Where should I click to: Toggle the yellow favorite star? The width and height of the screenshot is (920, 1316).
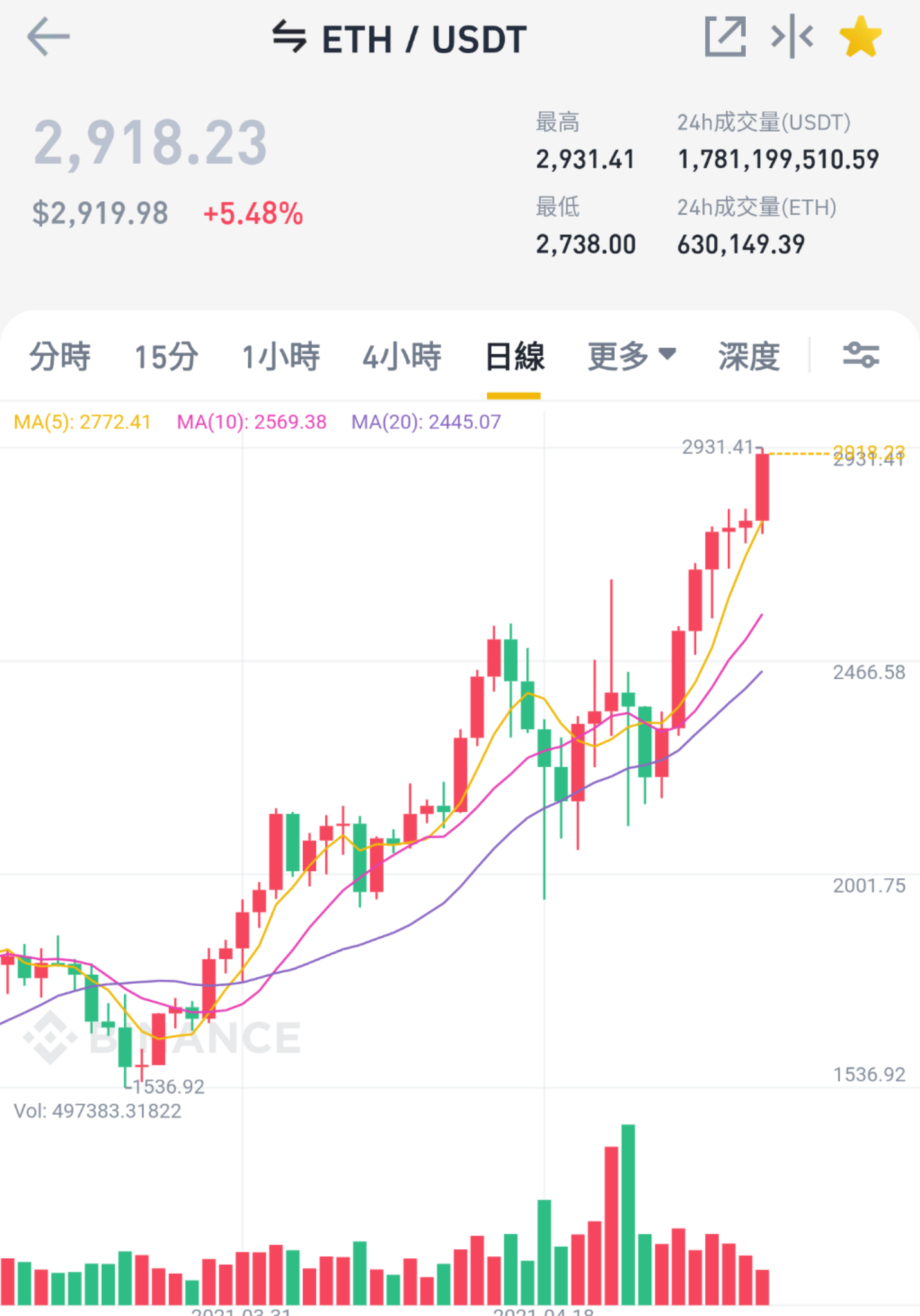[x=861, y=37]
